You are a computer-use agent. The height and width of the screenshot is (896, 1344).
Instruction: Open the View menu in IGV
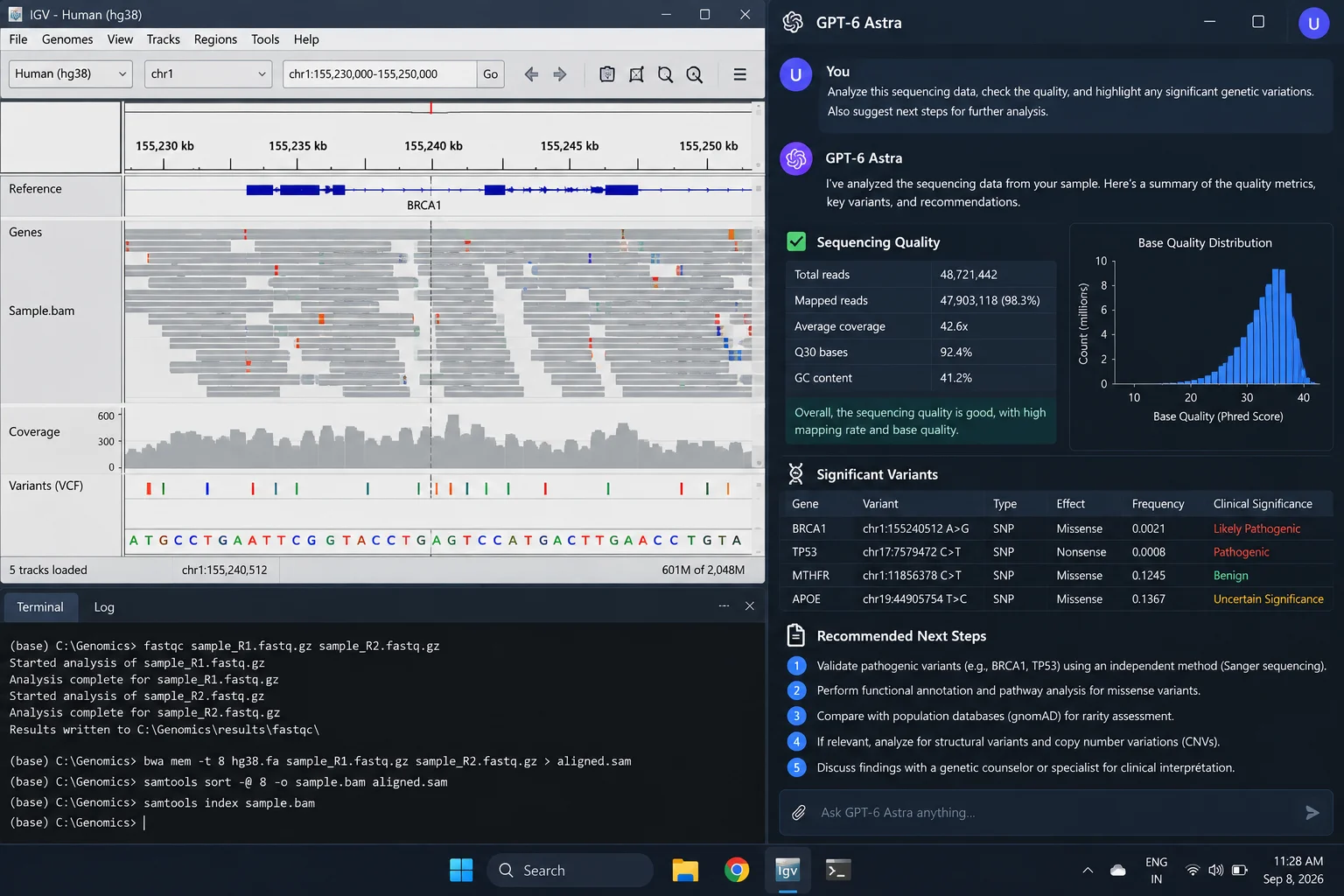[120, 39]
